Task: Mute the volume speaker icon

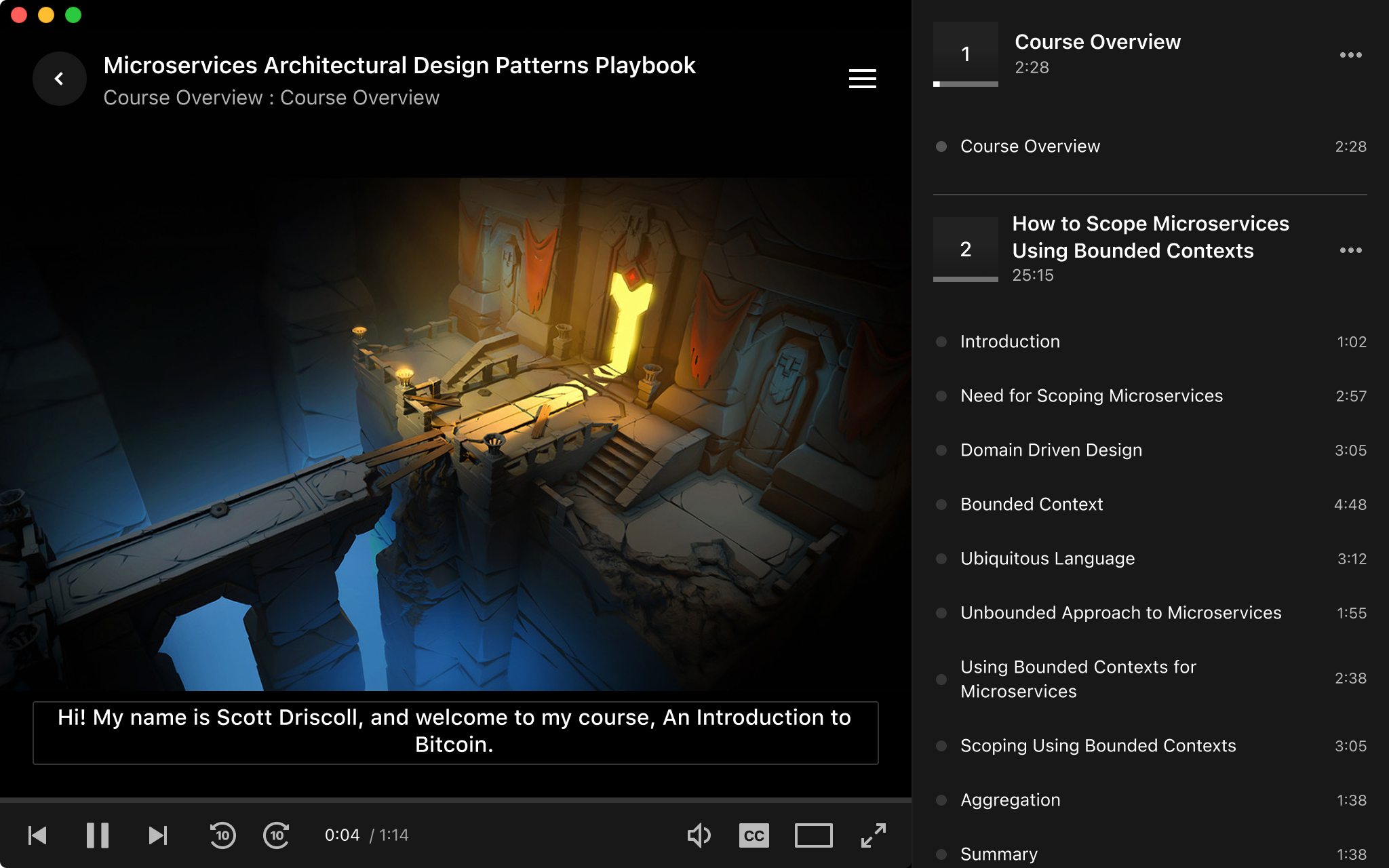Action: click(x=699, y=835)
